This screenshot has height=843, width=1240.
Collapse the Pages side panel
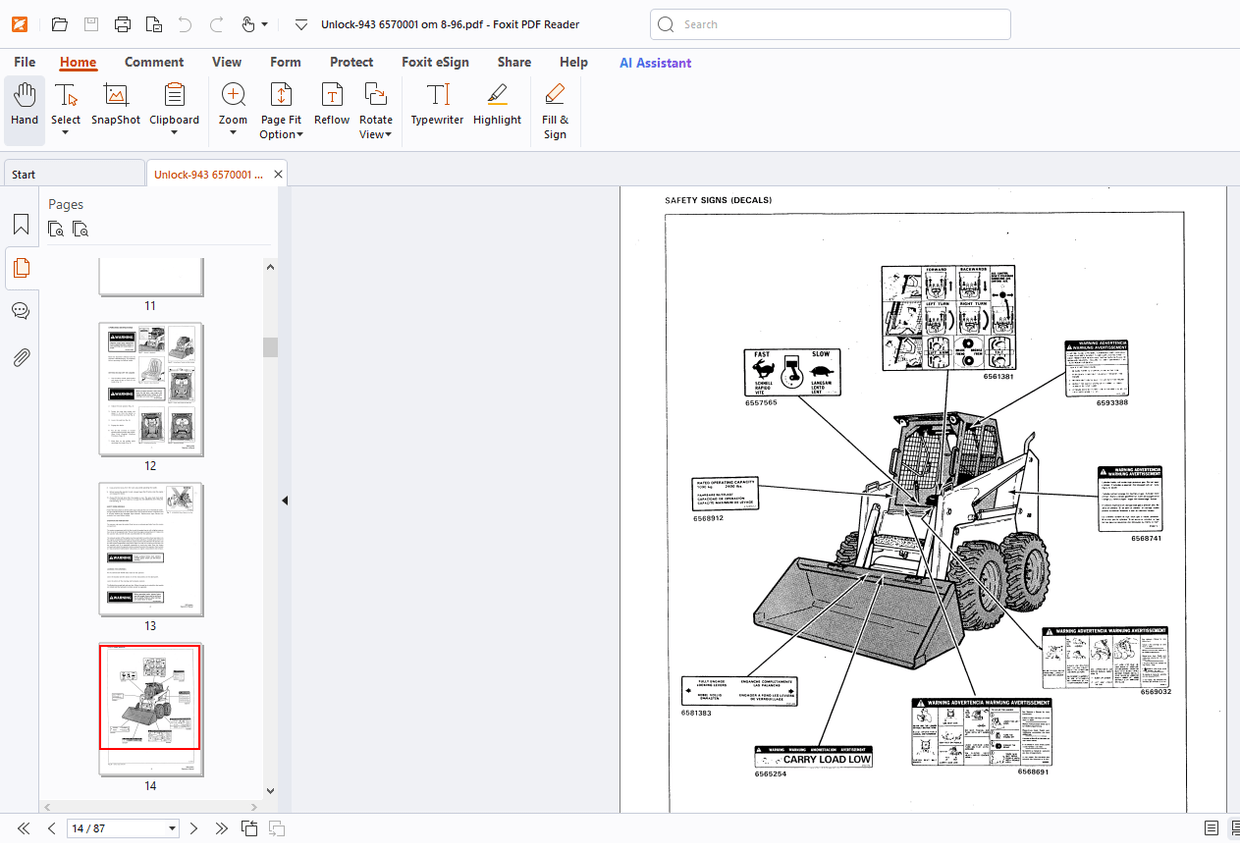284,499
